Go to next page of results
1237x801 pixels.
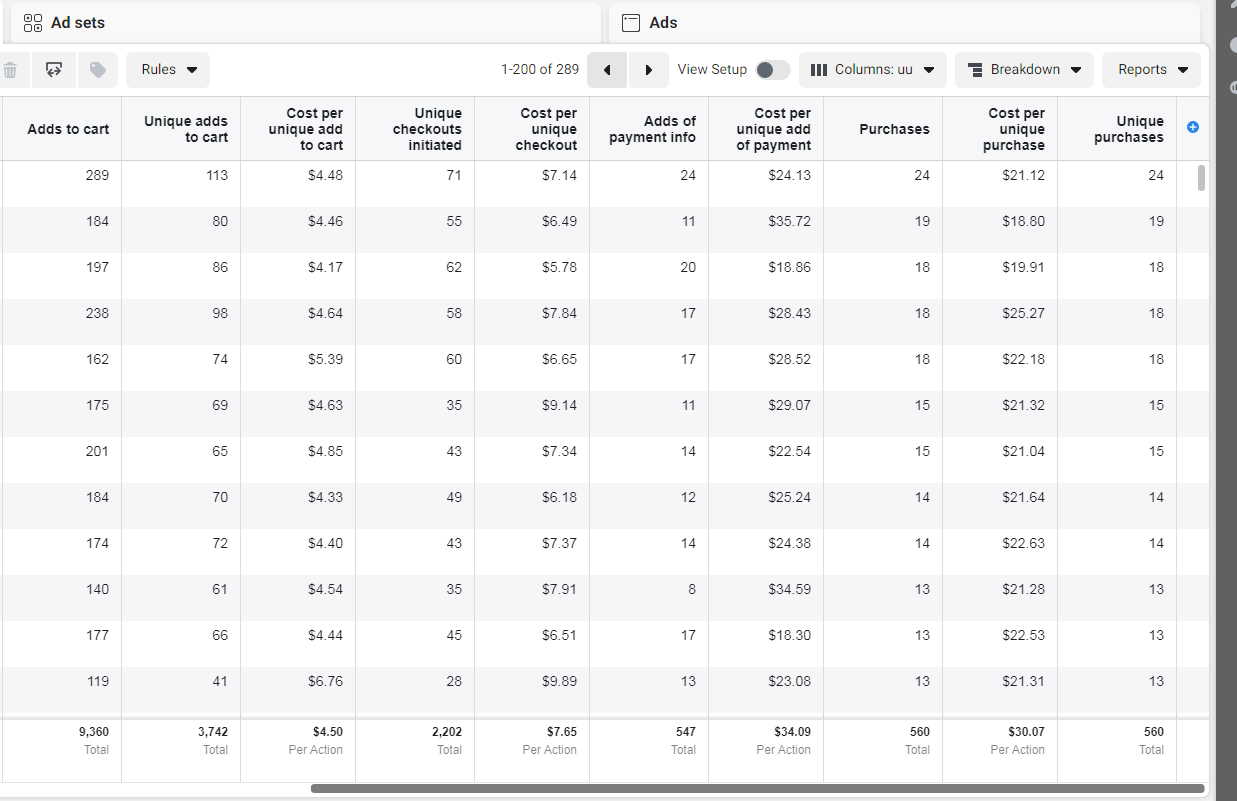tap(649, 70)
